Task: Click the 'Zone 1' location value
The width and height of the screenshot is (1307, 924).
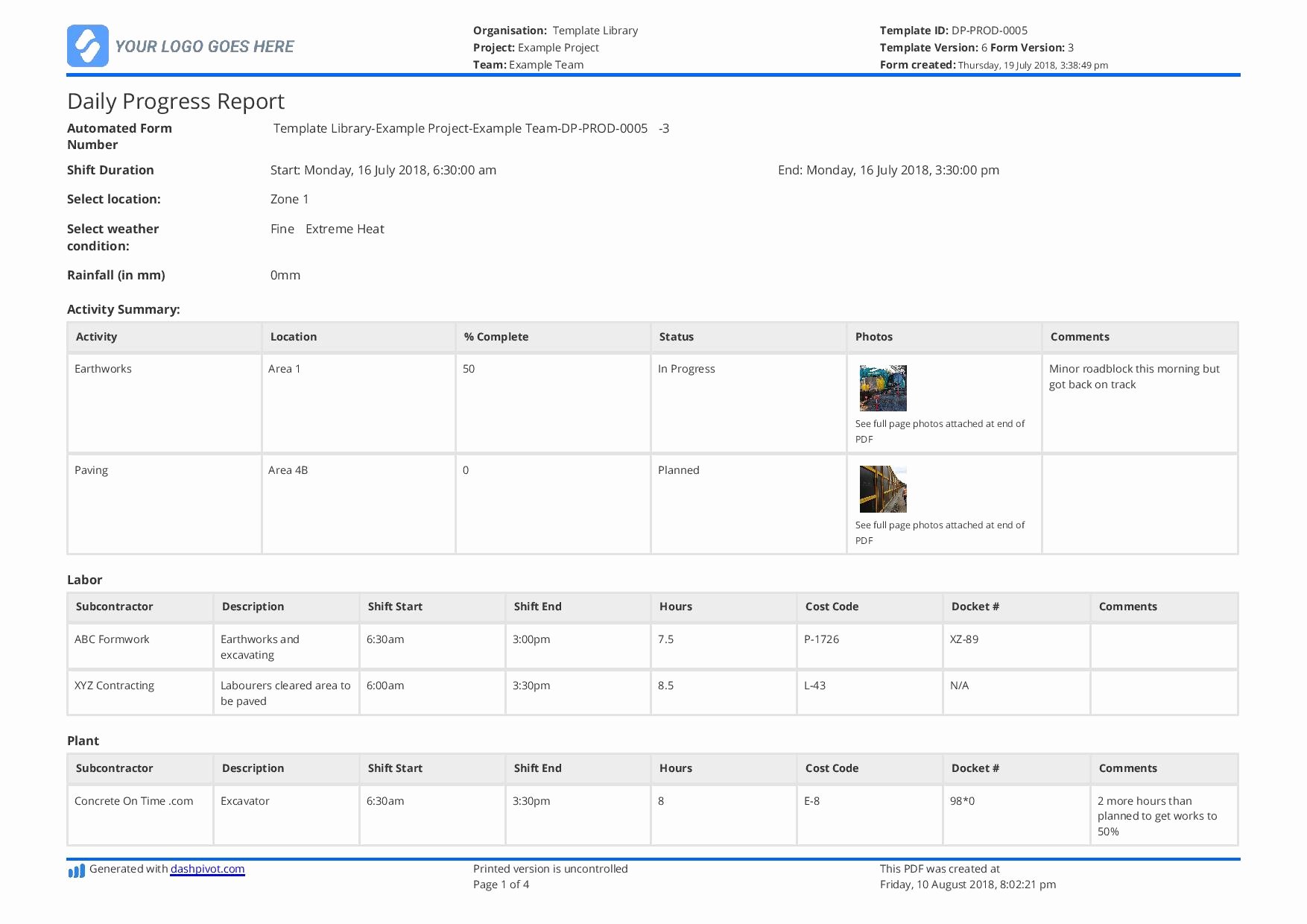Action: (x=289, y=199)
